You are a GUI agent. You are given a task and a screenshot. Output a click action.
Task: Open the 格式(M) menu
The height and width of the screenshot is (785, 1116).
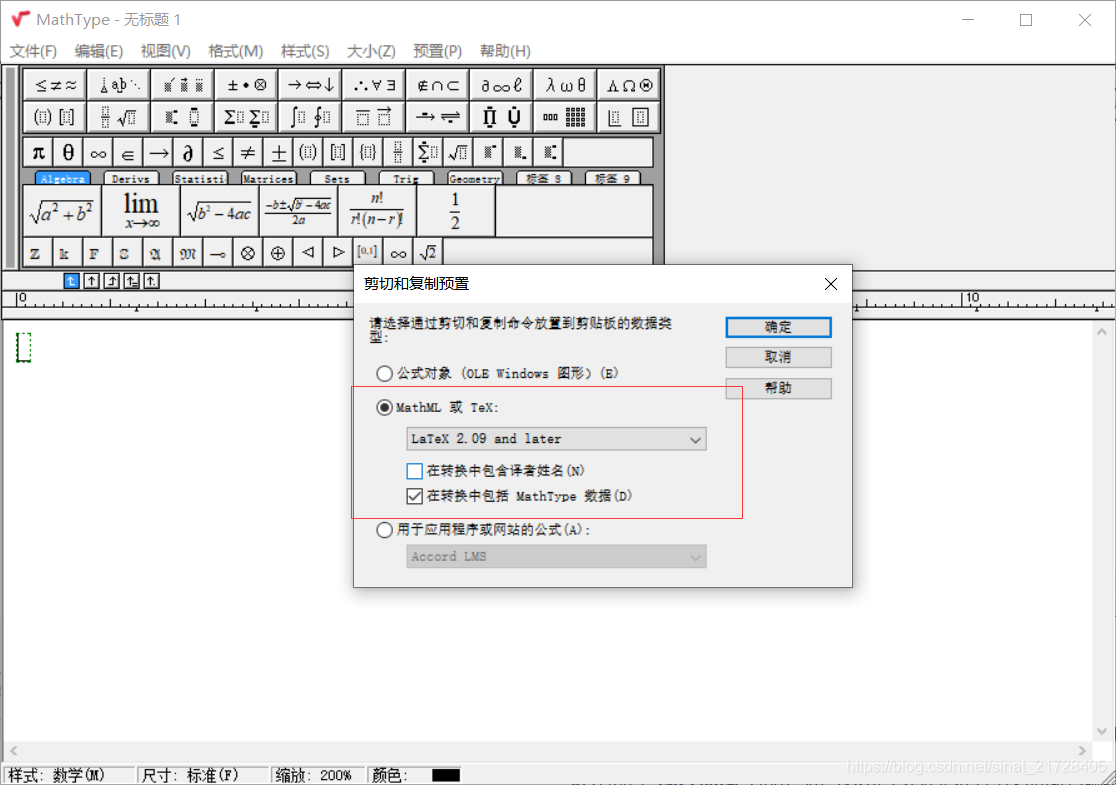click(x=236, y=51)
